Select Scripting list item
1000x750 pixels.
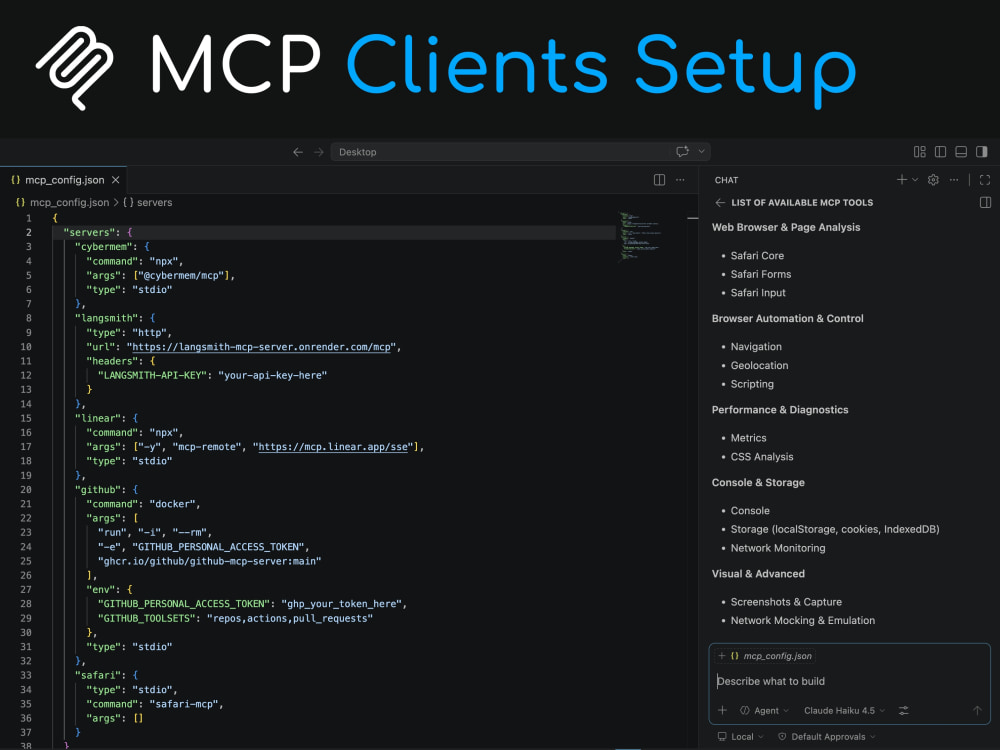tap(752, 384)
